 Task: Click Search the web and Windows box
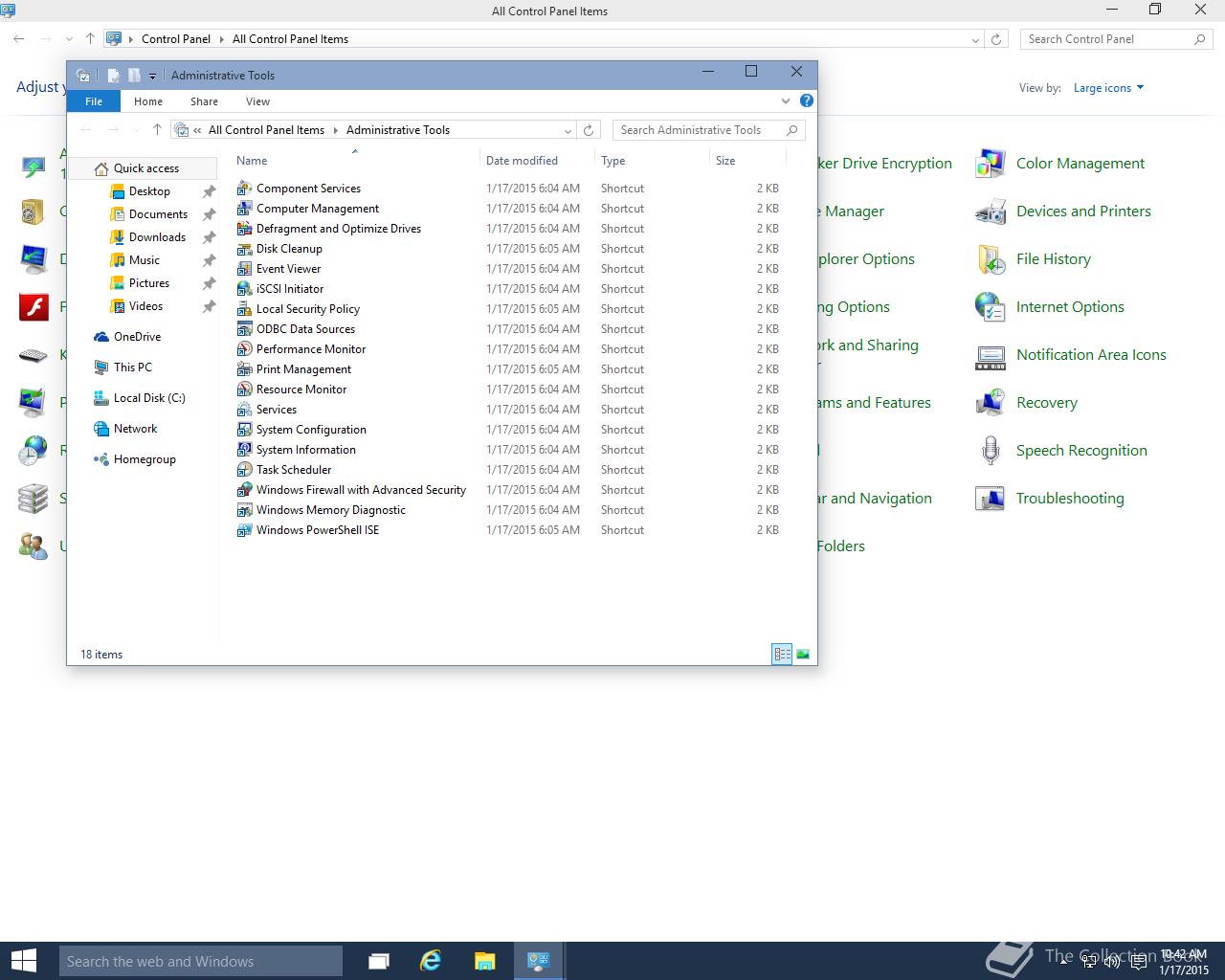coord(201,962)
